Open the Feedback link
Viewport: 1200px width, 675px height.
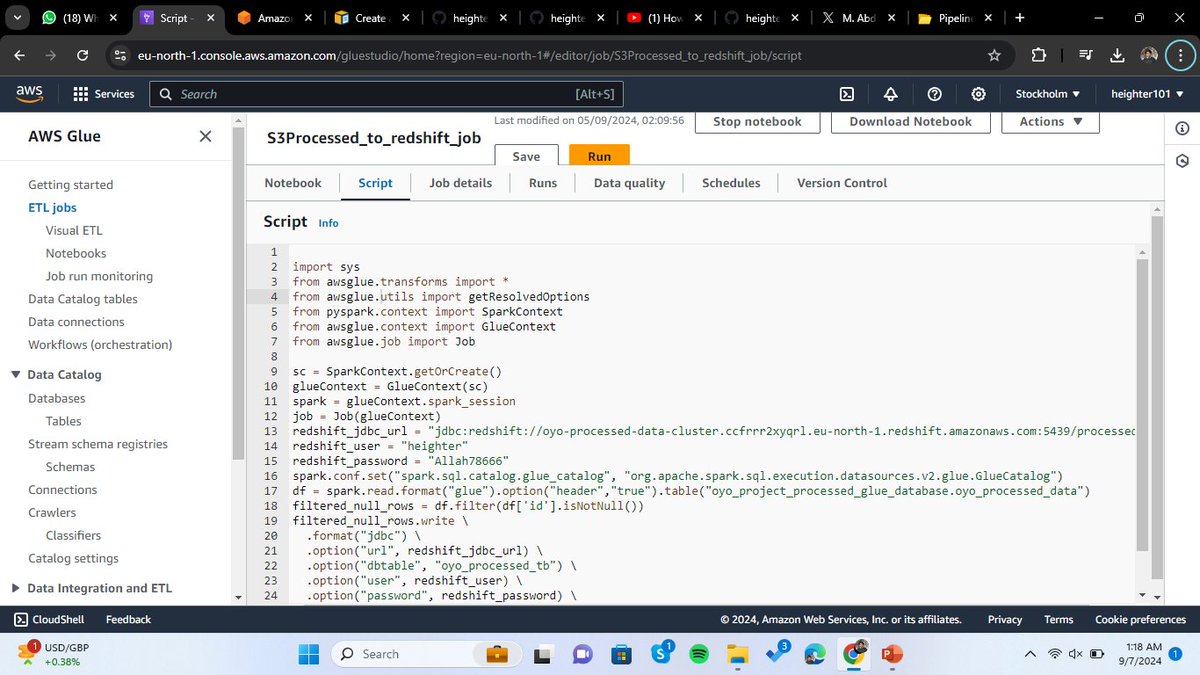[x=128, y=620]
